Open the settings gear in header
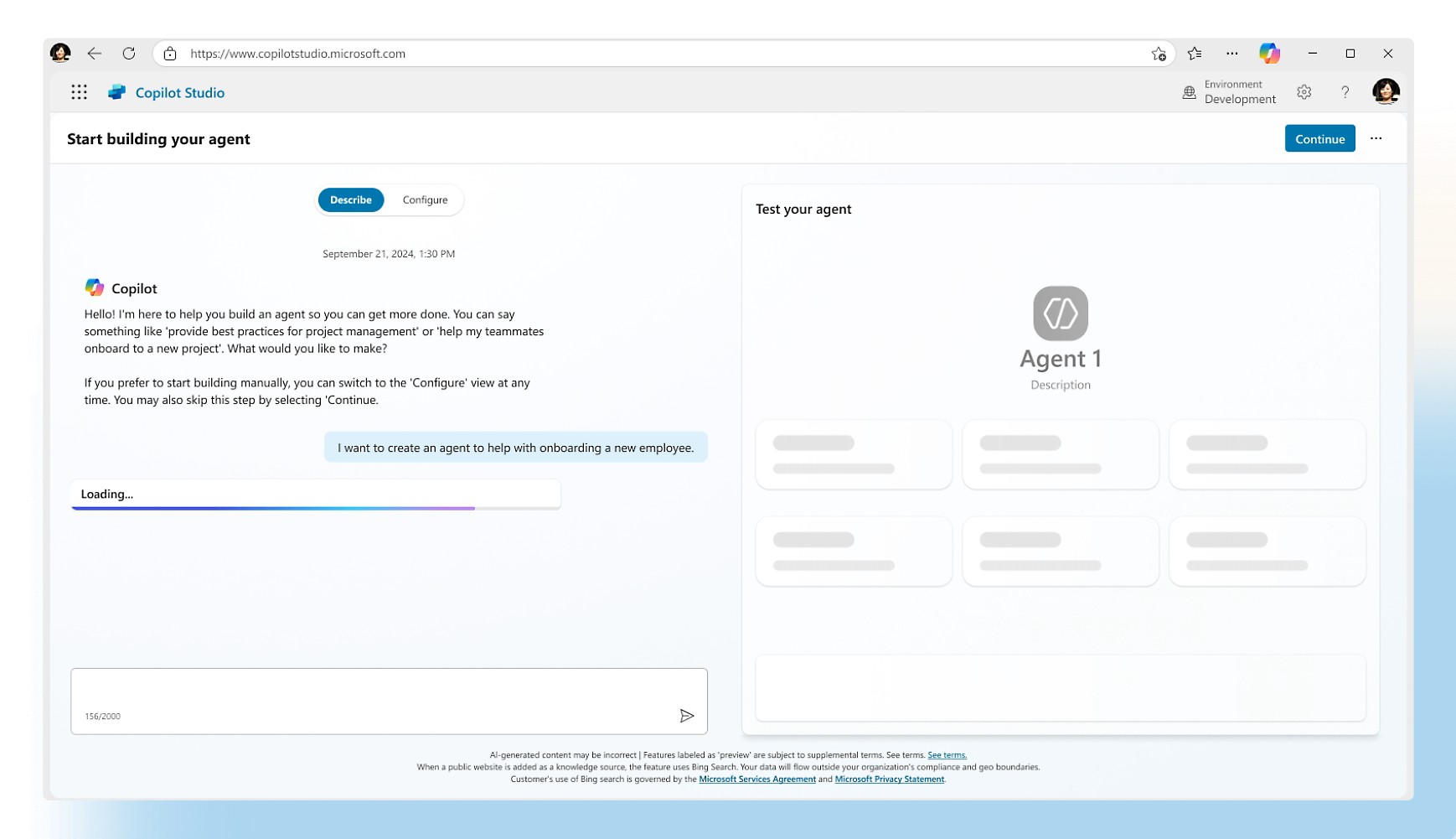 (1304, 92)
